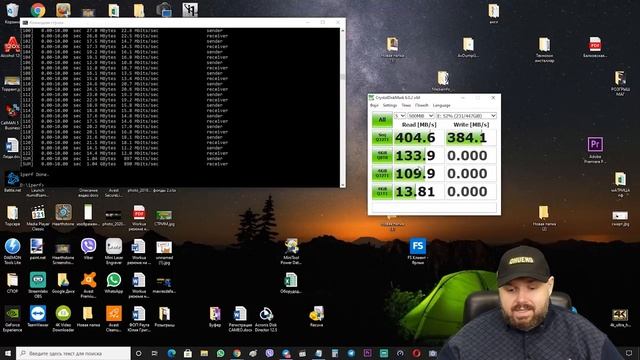
Task: Open Streamlabs OBS desktop shortcut
Action: 38,285
